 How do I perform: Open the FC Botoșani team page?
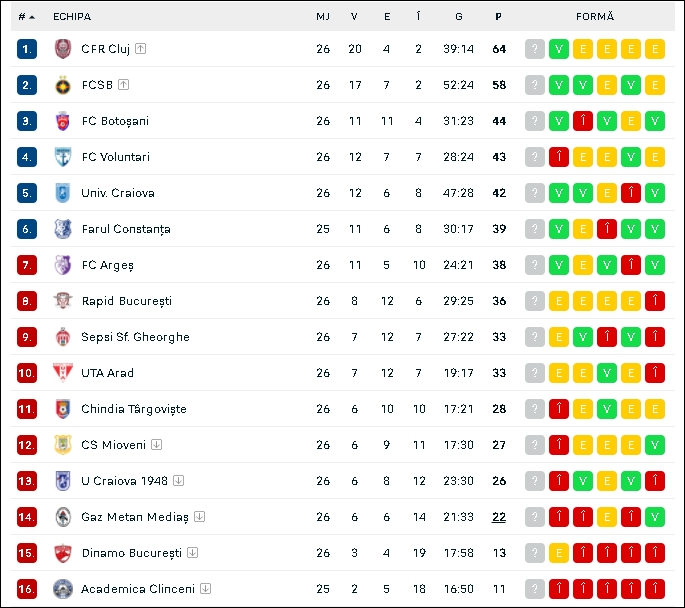tap(115, 121)
